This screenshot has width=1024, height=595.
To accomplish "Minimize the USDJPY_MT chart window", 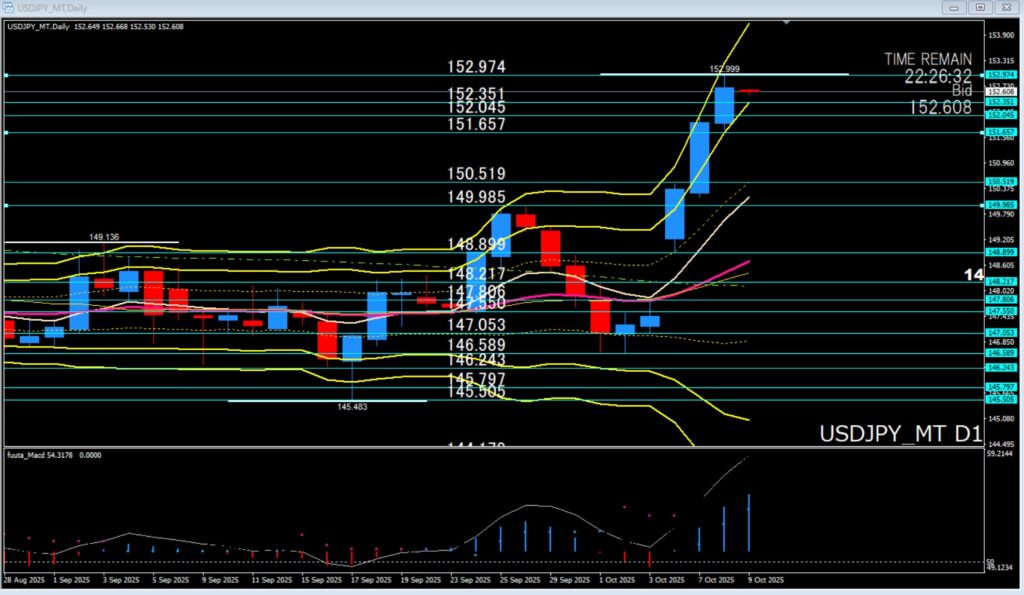I will (x=954, y=8).
